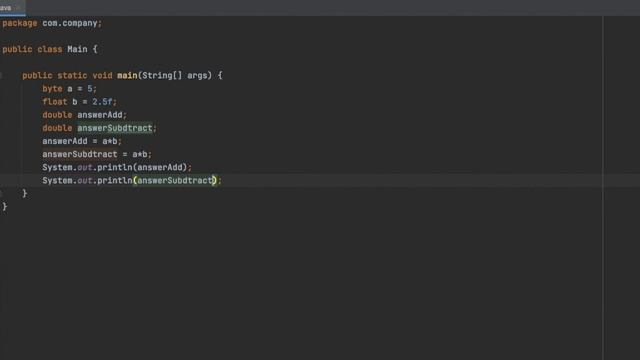
Task: Click 'answerSubdtract' in the assignment line
Action: 80,154
